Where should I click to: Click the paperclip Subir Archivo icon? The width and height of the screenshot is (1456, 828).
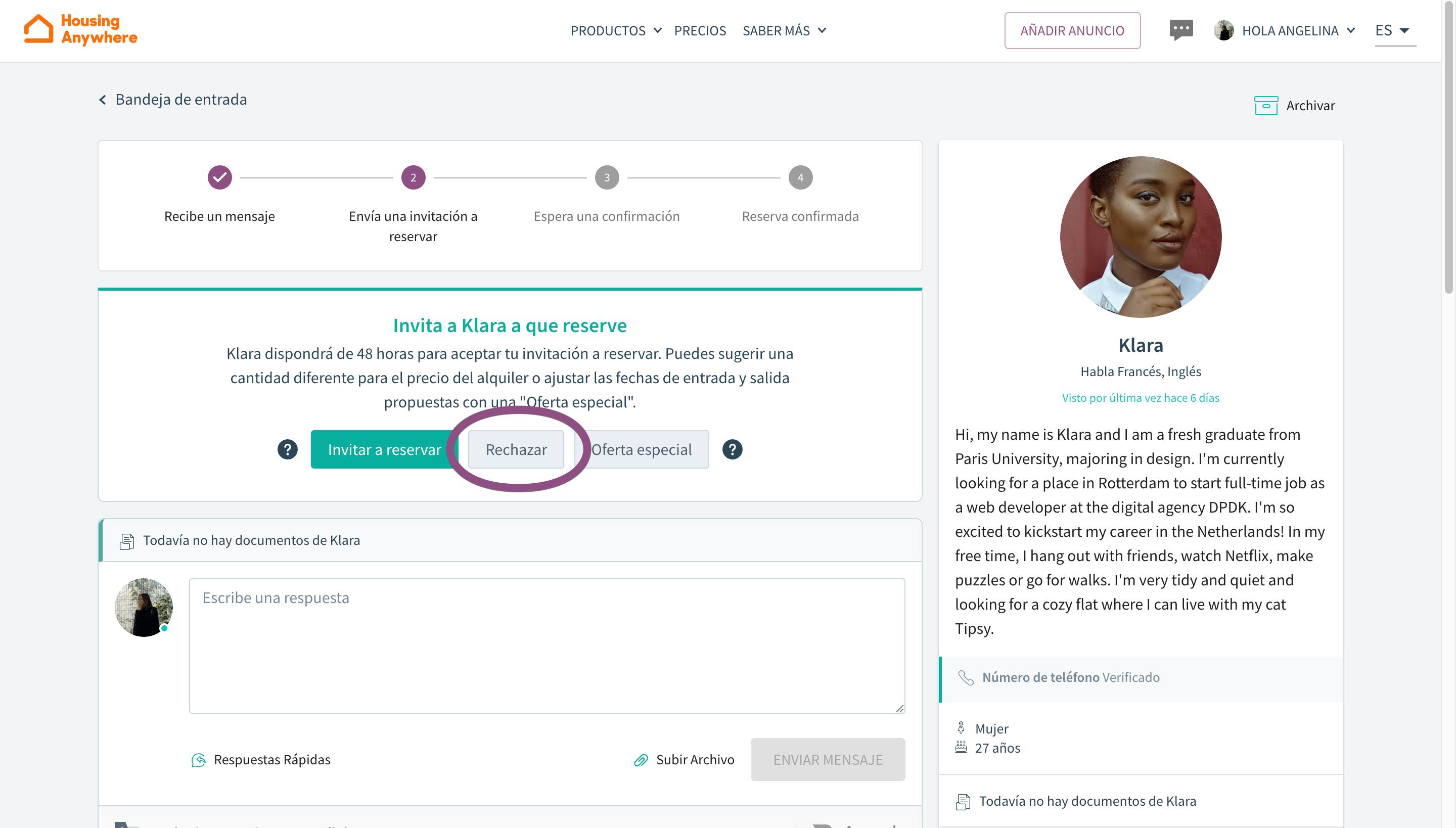[641, 760]
